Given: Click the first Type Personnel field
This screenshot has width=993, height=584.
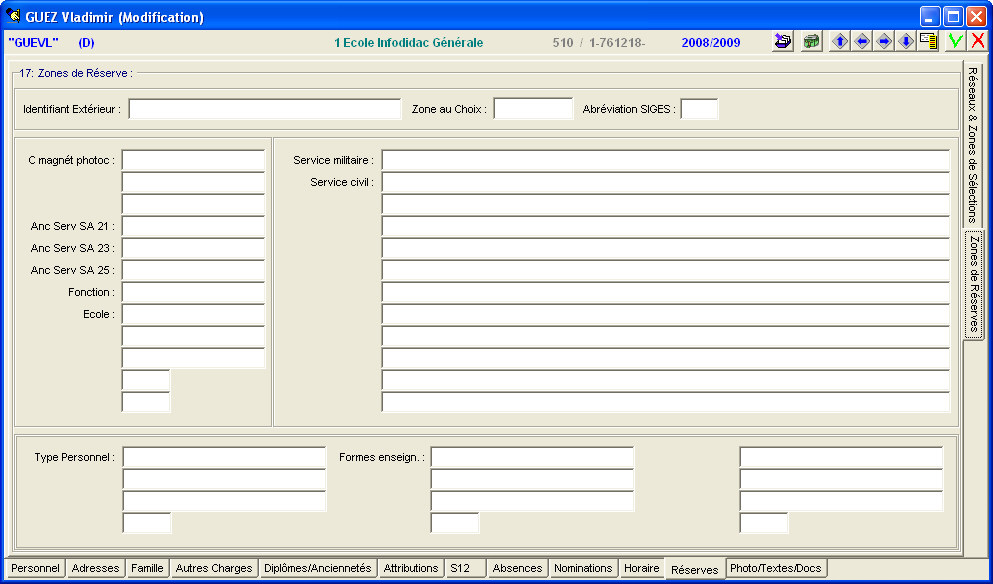Looking at the screenshot, I should click(x=224, y=457).
